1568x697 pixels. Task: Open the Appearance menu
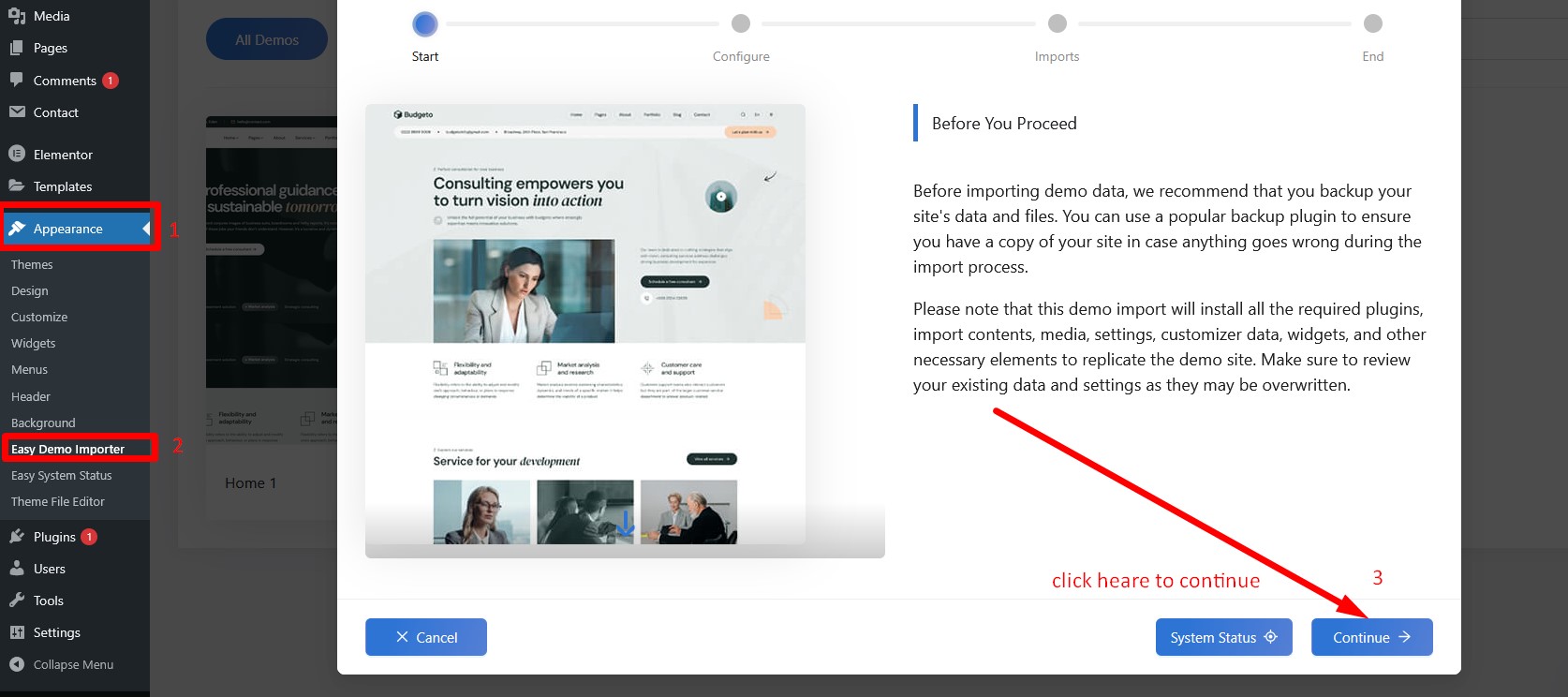pos(67,229)
